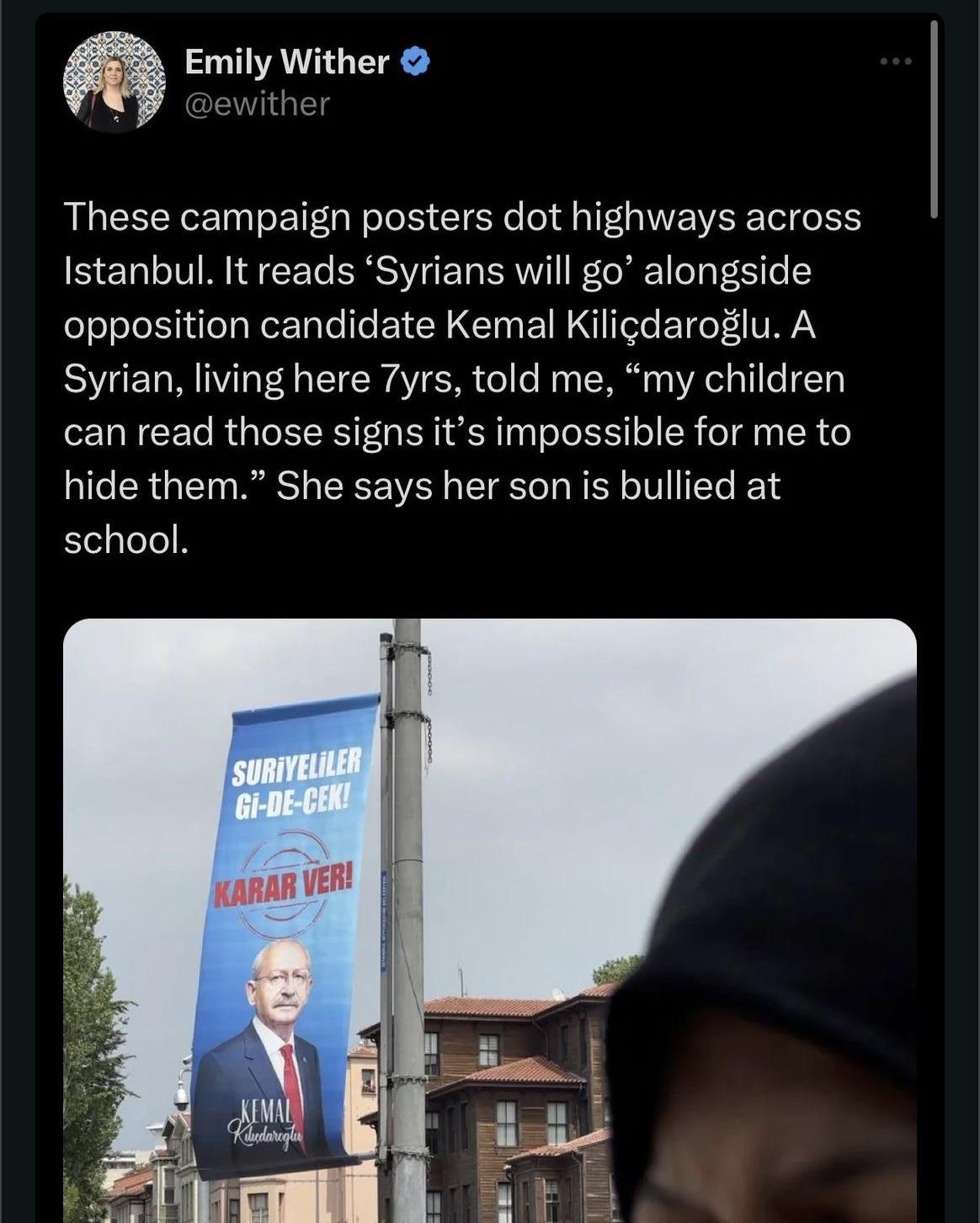Open Emily Wither's profile avatar
Screen dimensions: 980x1223
click(115, 82)
